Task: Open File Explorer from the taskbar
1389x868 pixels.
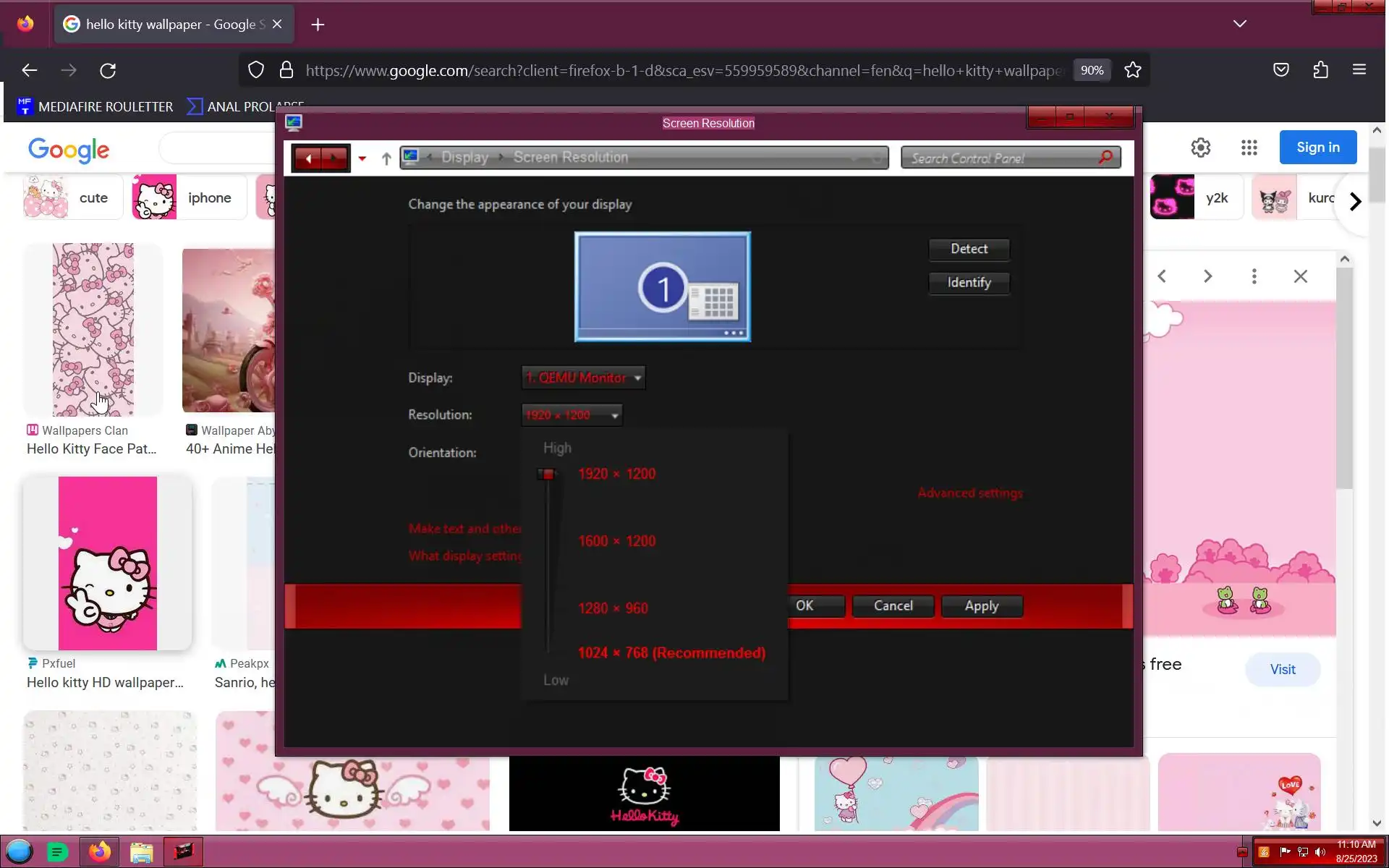Action: click(141, 852)
